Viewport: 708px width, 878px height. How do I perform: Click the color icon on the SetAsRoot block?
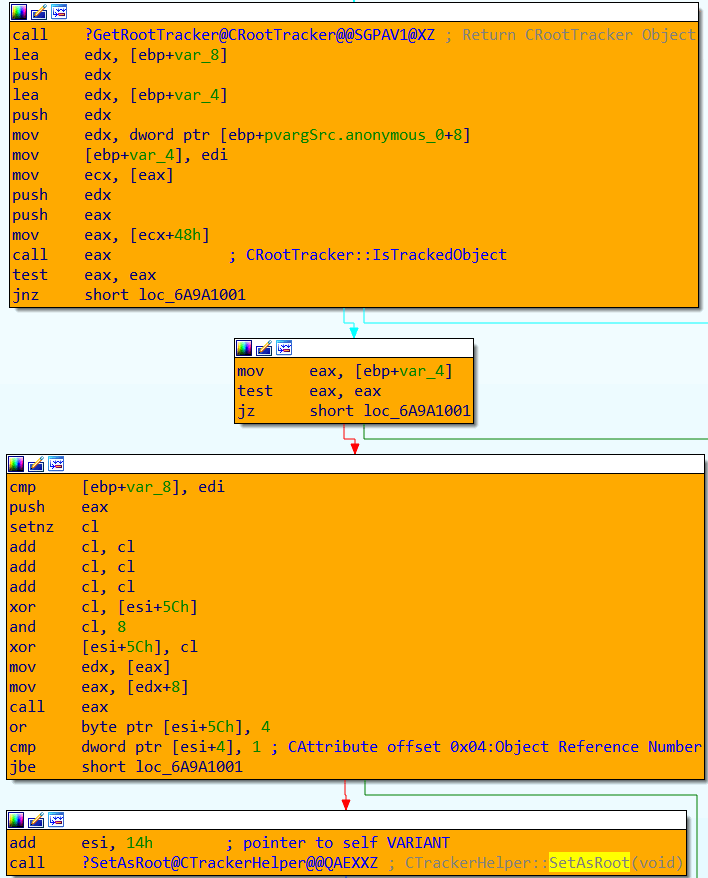point(17,820)
